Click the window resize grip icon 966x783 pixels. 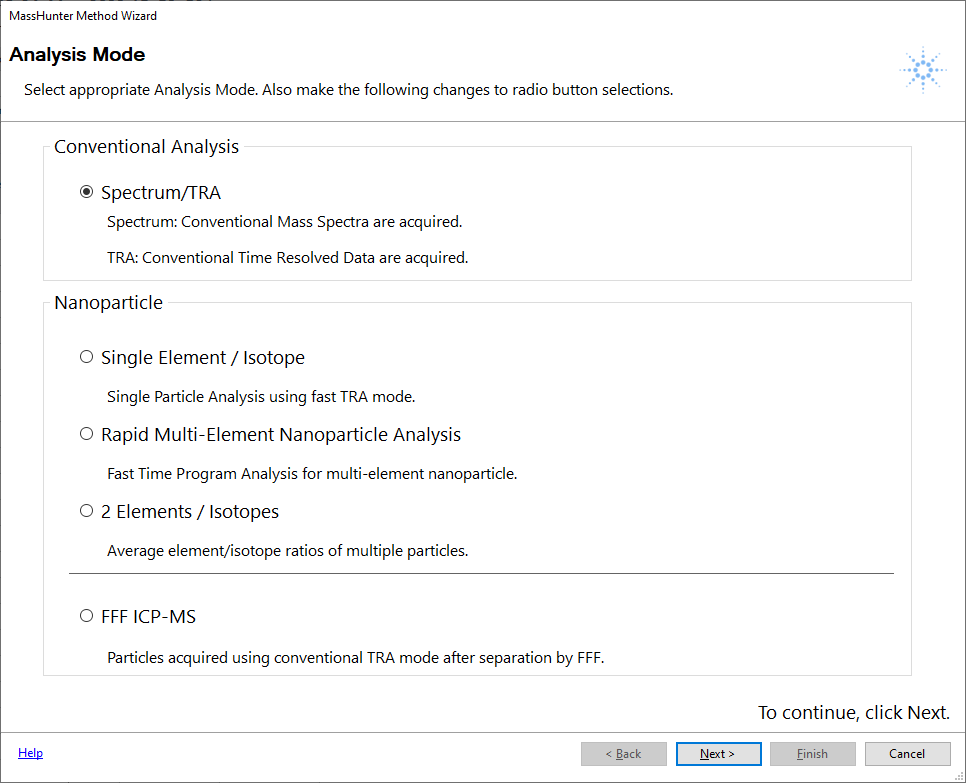pyautogui.click(x=959, y=776)
